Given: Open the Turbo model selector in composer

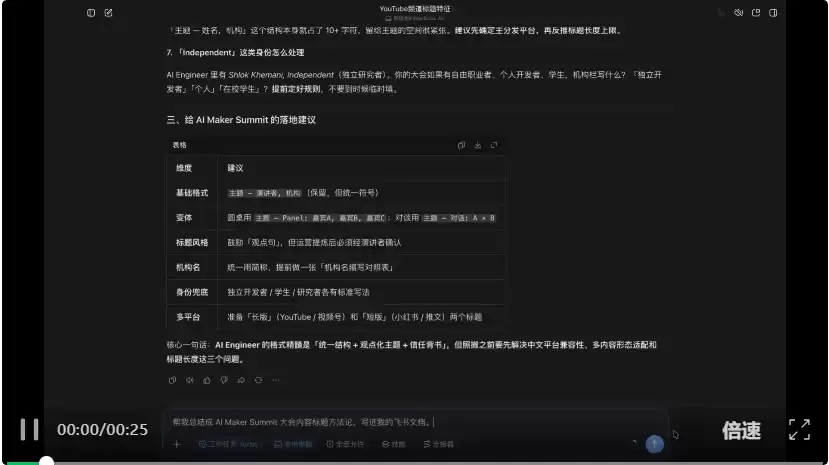Looking at the screenshot, I should point(228,444).
